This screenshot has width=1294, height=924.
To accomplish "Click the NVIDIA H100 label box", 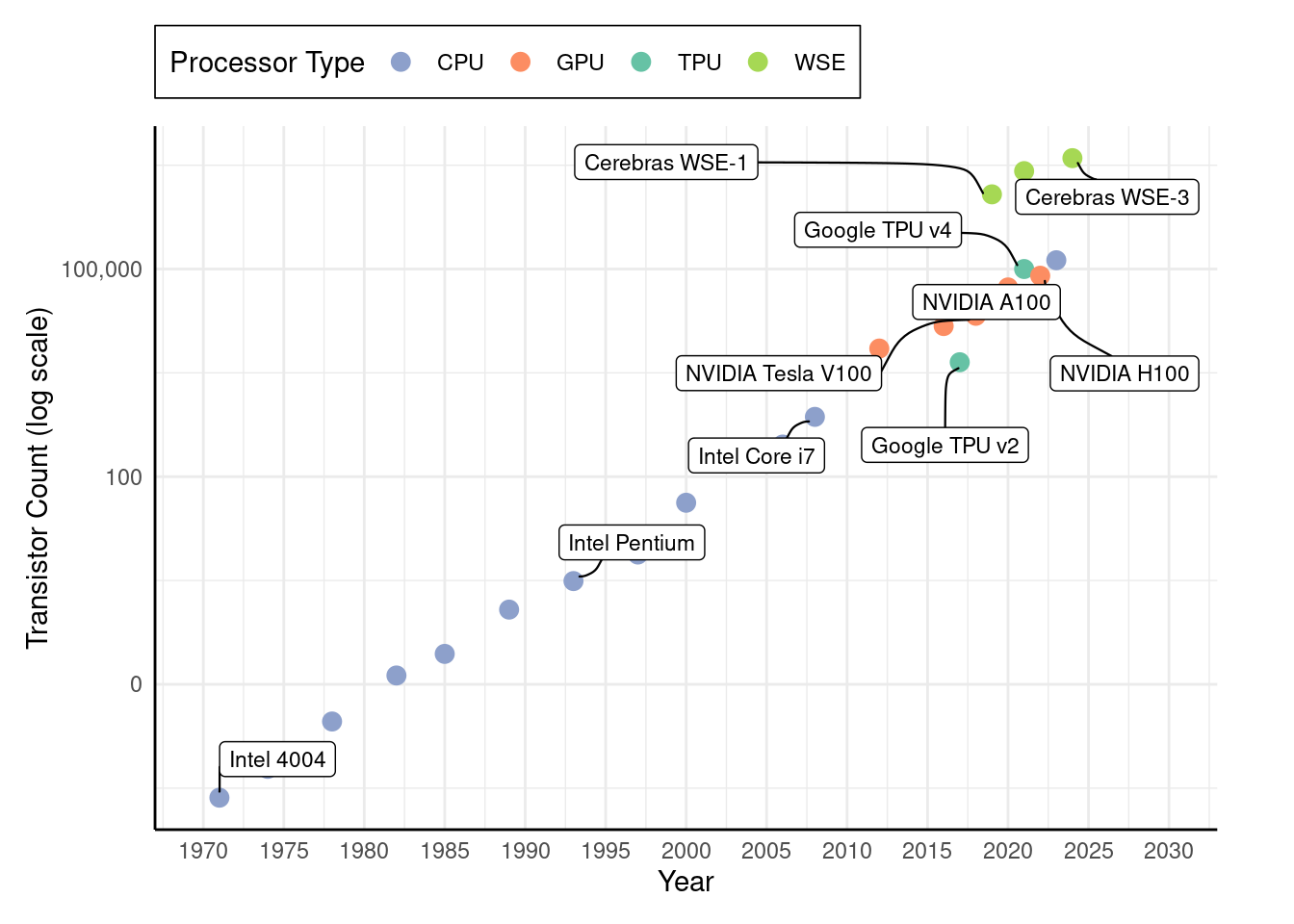I will [x=1124, y=373].
